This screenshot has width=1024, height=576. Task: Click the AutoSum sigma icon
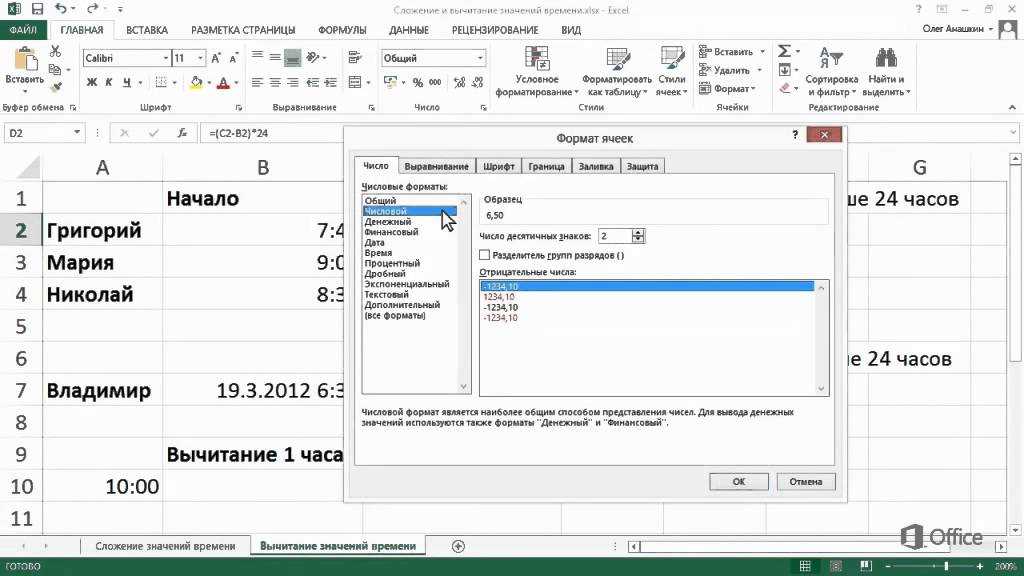(784, 51)
